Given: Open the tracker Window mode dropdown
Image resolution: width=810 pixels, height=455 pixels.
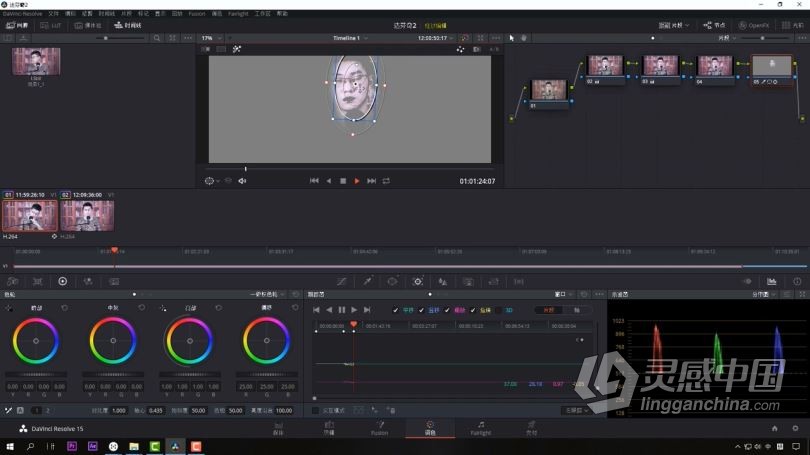Looking at the screenshot, I should (x=563, y=294).
